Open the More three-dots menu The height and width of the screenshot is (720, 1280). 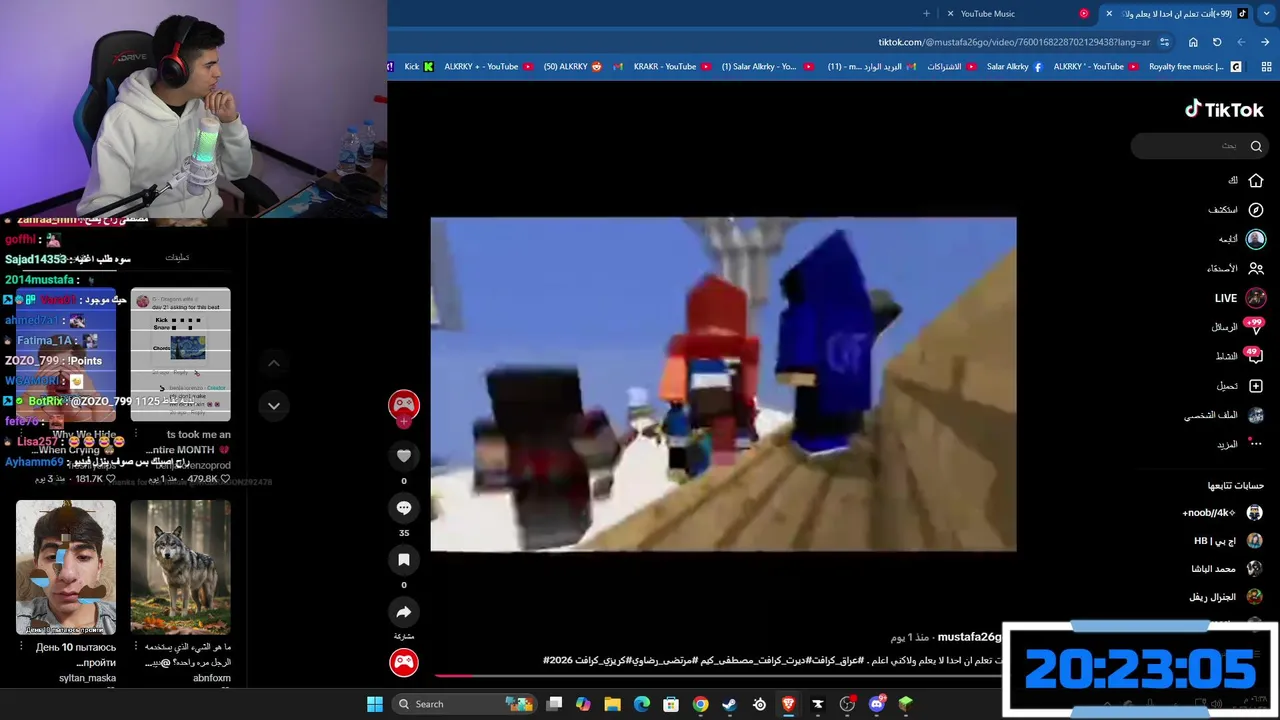tap(1256, 444)
